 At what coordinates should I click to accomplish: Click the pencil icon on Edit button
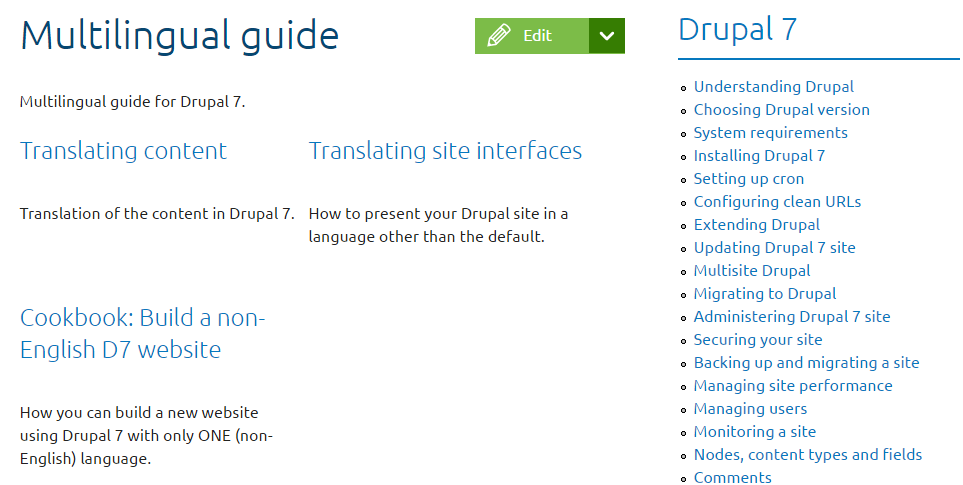click(499, 36)
